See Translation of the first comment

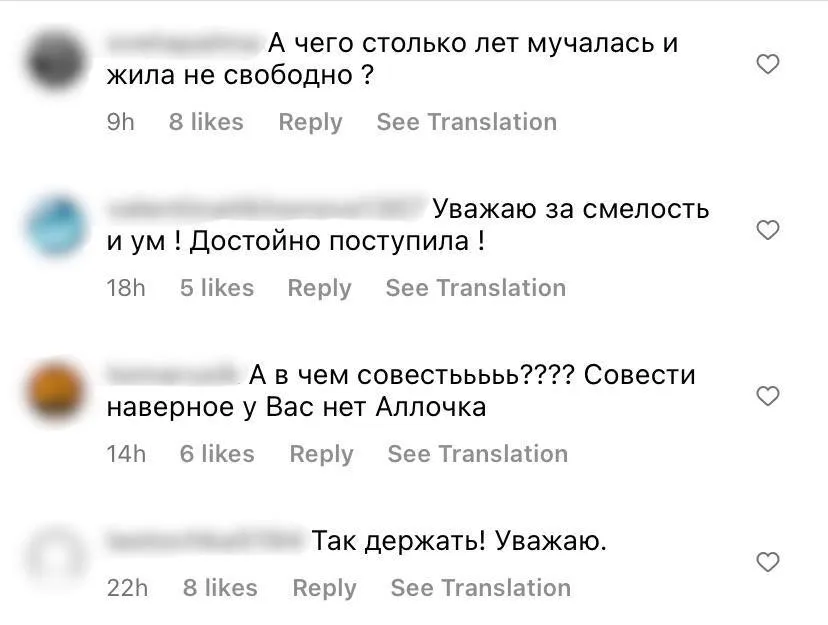pos(466,121)
